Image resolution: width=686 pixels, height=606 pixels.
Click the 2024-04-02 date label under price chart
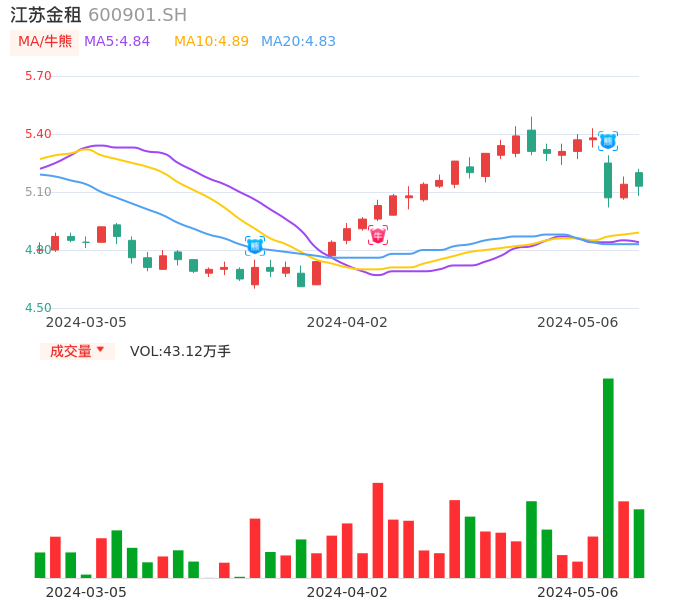[346, 322]
